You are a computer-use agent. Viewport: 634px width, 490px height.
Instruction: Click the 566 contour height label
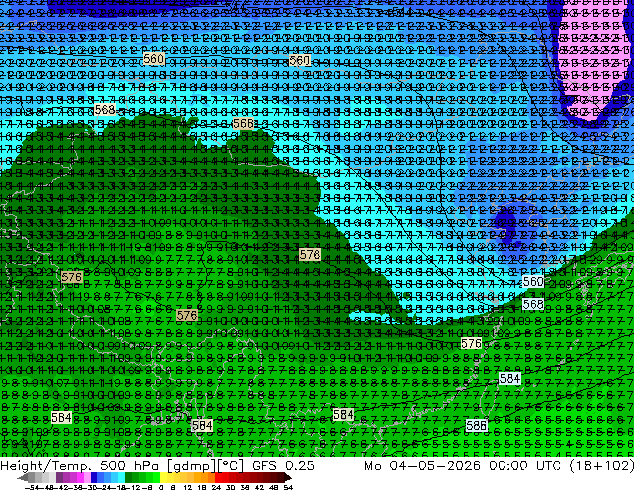243,124
